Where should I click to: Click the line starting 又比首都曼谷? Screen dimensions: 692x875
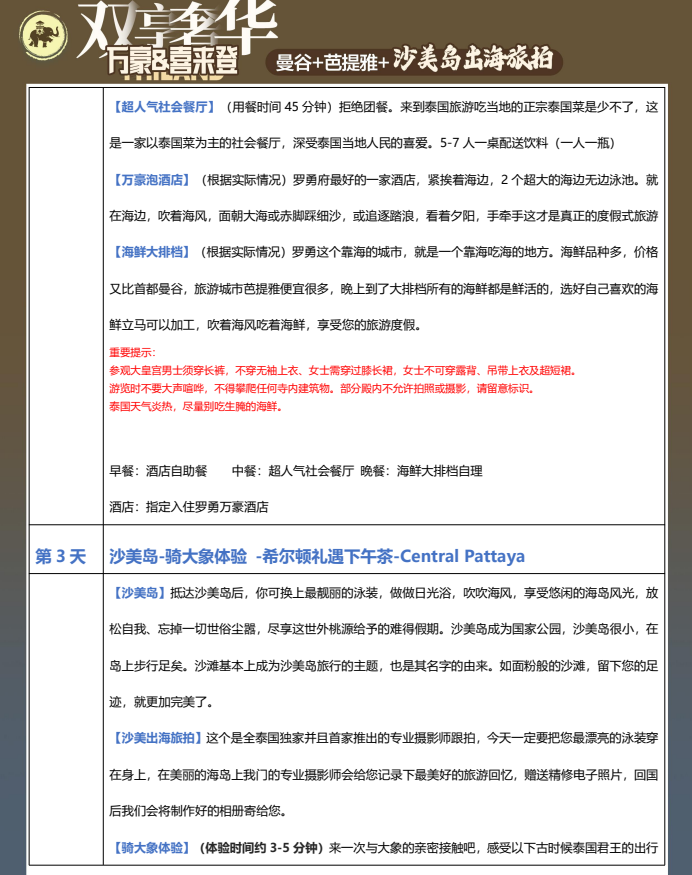(x=383, y=289)
